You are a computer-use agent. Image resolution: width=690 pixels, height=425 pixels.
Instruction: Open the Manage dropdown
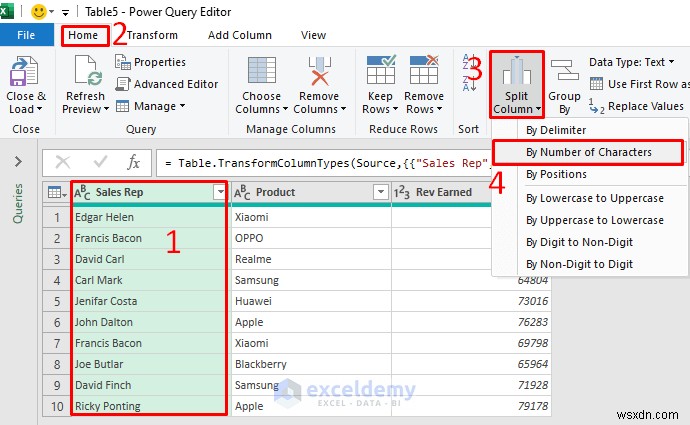click(150, 106)
